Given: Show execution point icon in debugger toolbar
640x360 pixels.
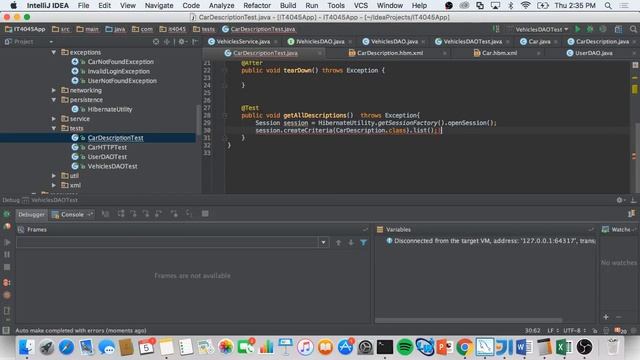Looking at the screenshot, I should pyautogui.click(x=105, y=214).
